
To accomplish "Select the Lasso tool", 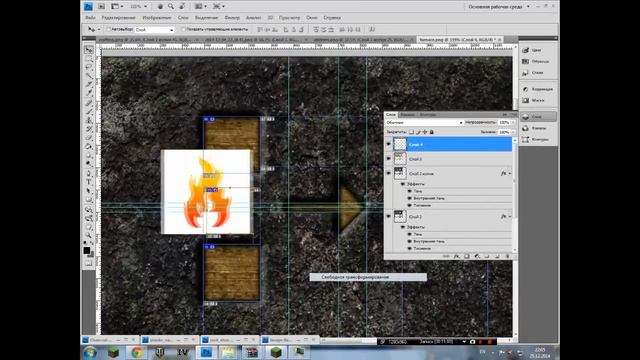I will click(89, 67).
